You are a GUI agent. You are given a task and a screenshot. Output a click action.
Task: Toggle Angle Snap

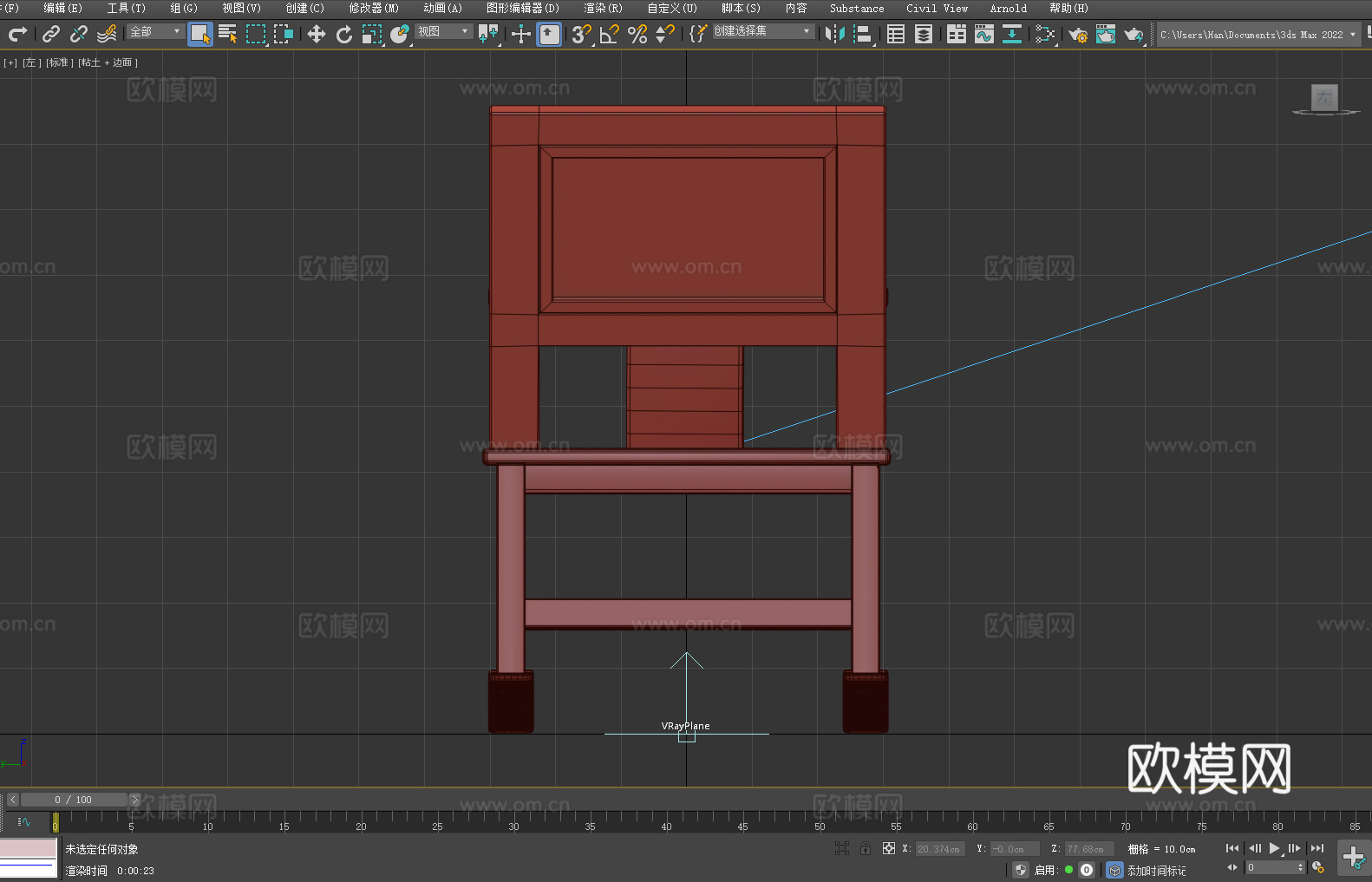point(610,34)
